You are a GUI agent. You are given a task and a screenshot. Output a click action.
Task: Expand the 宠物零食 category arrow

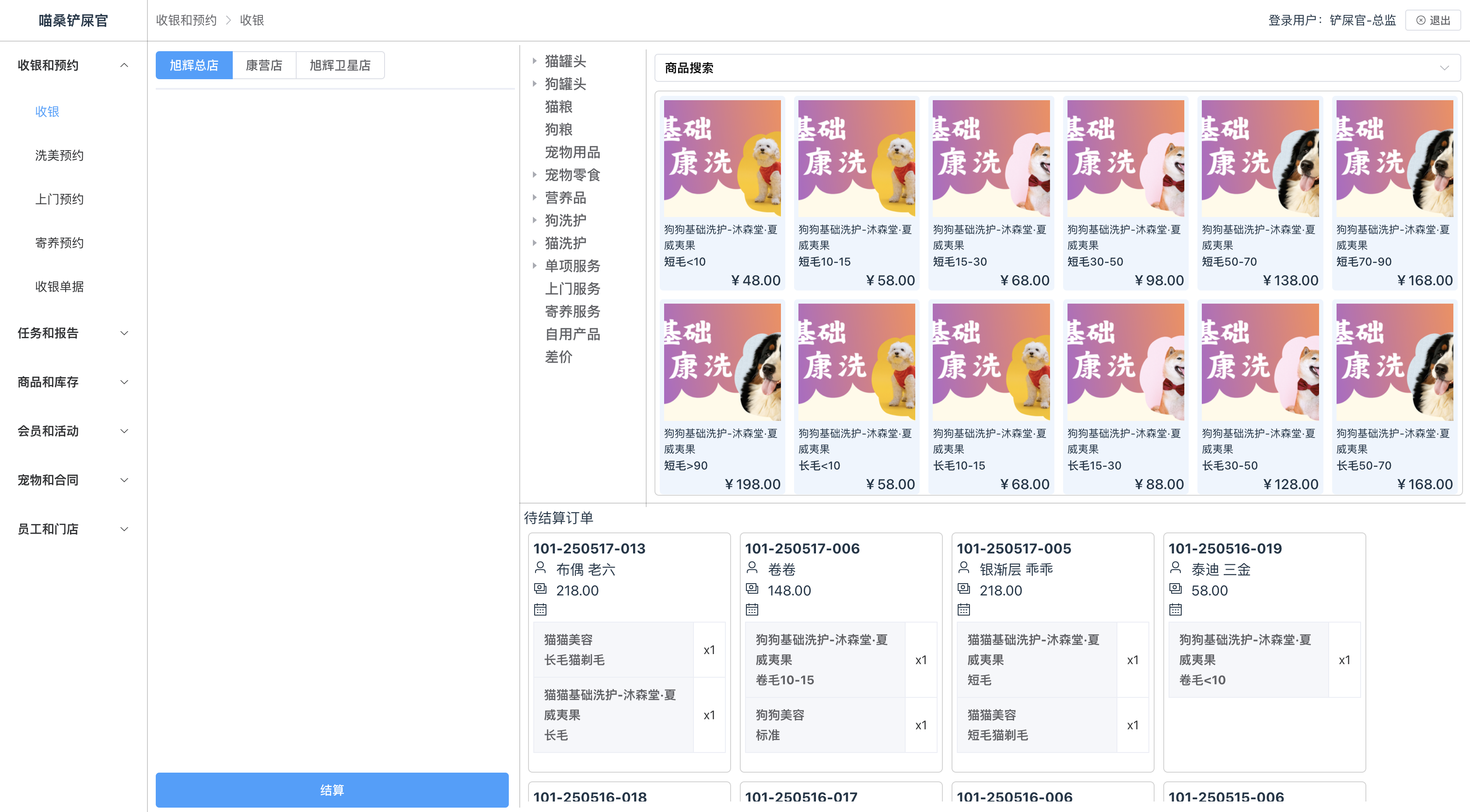pos(535,175)
